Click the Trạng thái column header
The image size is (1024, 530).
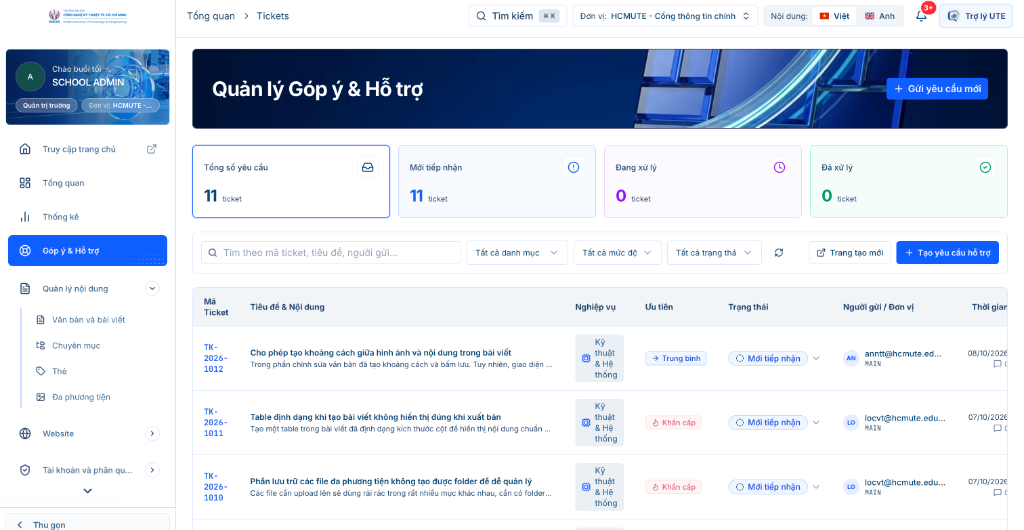point(748,307)
